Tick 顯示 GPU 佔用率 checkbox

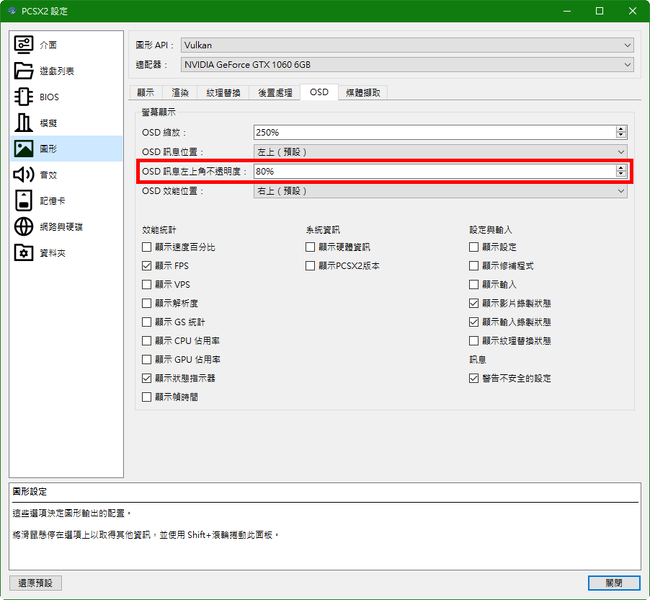click(146, 360)
